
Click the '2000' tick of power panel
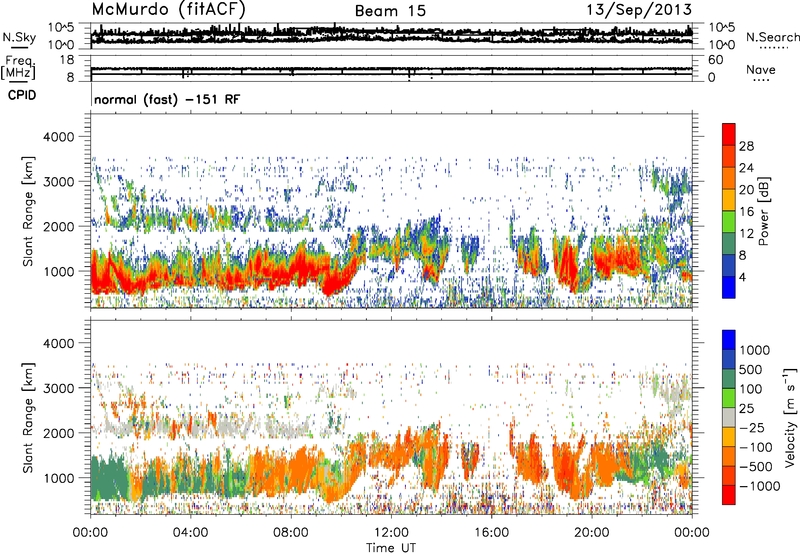pos(58,226)
